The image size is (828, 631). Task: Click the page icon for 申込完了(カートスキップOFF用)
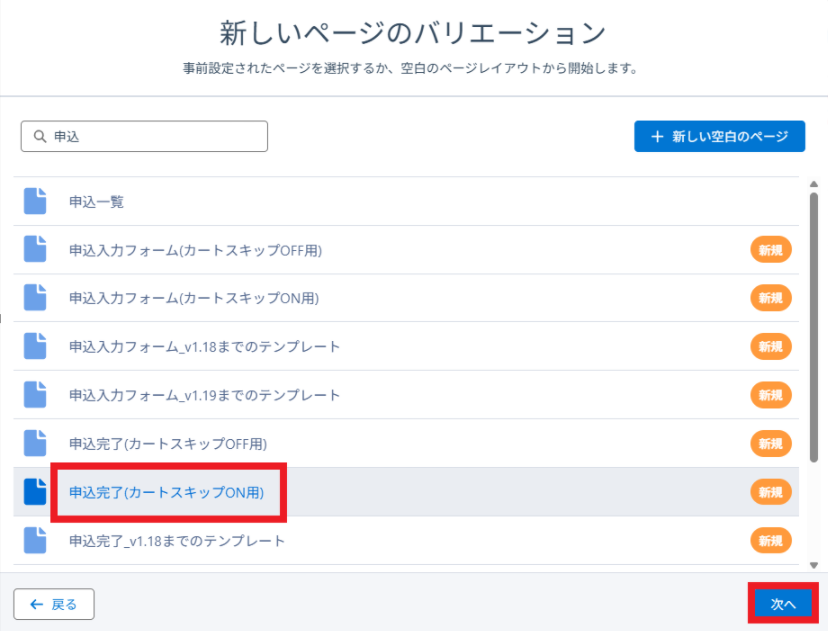pyautogui.click(x=35, y=443)
